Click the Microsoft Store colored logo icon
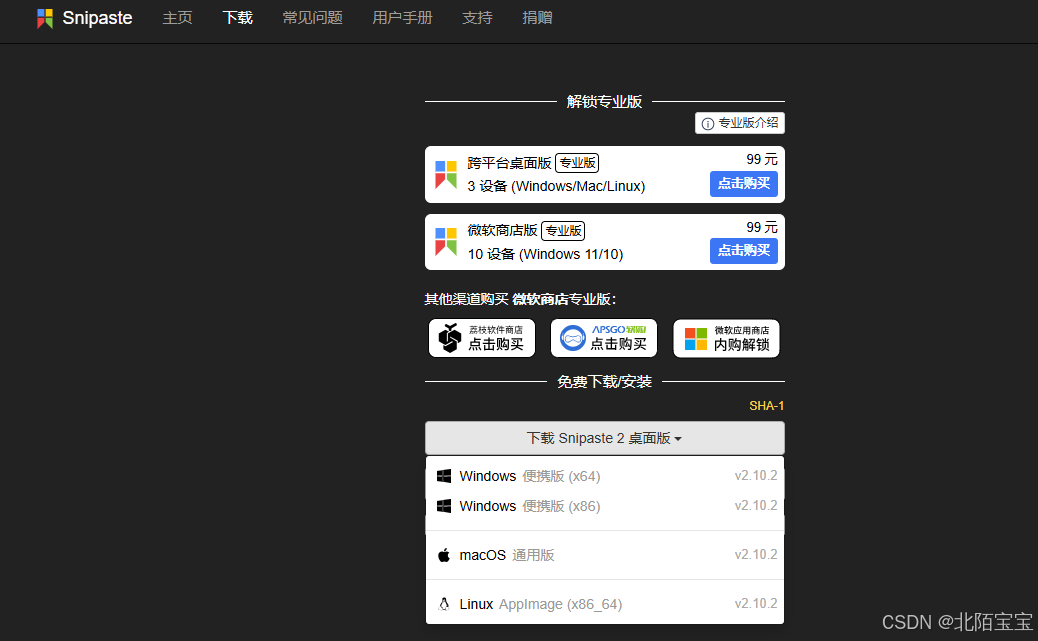This screenshot has height=641, width=1038. tap(696, 339)
